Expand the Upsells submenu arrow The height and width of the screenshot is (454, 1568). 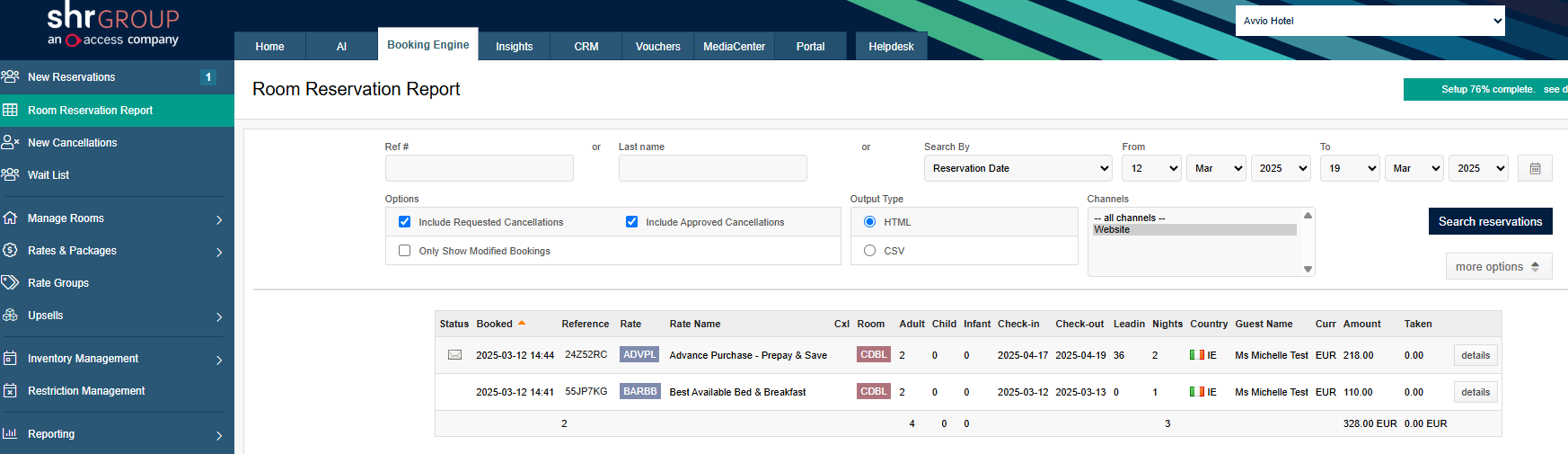pos(219,316)
